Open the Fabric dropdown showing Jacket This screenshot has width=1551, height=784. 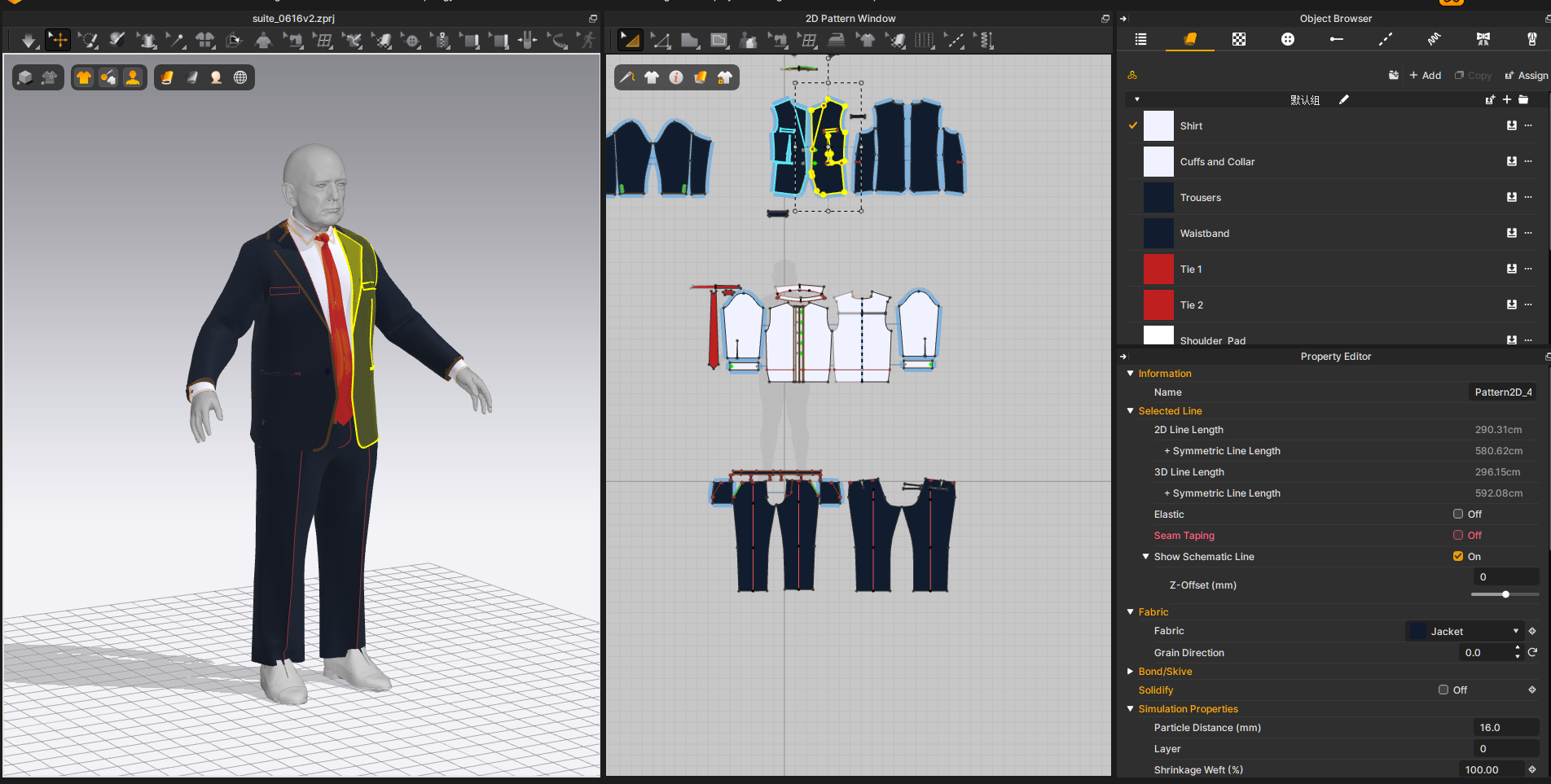click(x=1465, y=631)
